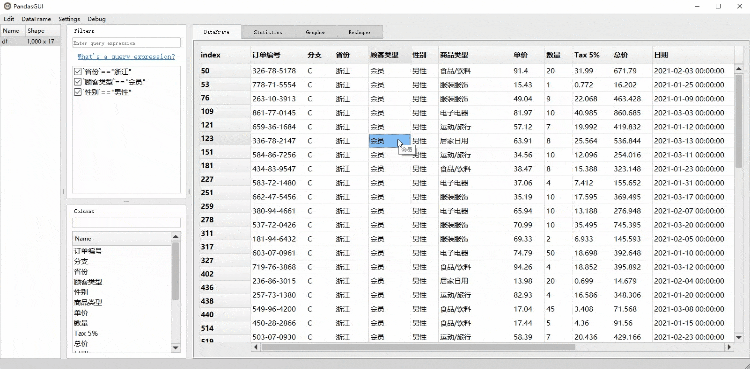Click the Shape header in dataframe list

43,31
